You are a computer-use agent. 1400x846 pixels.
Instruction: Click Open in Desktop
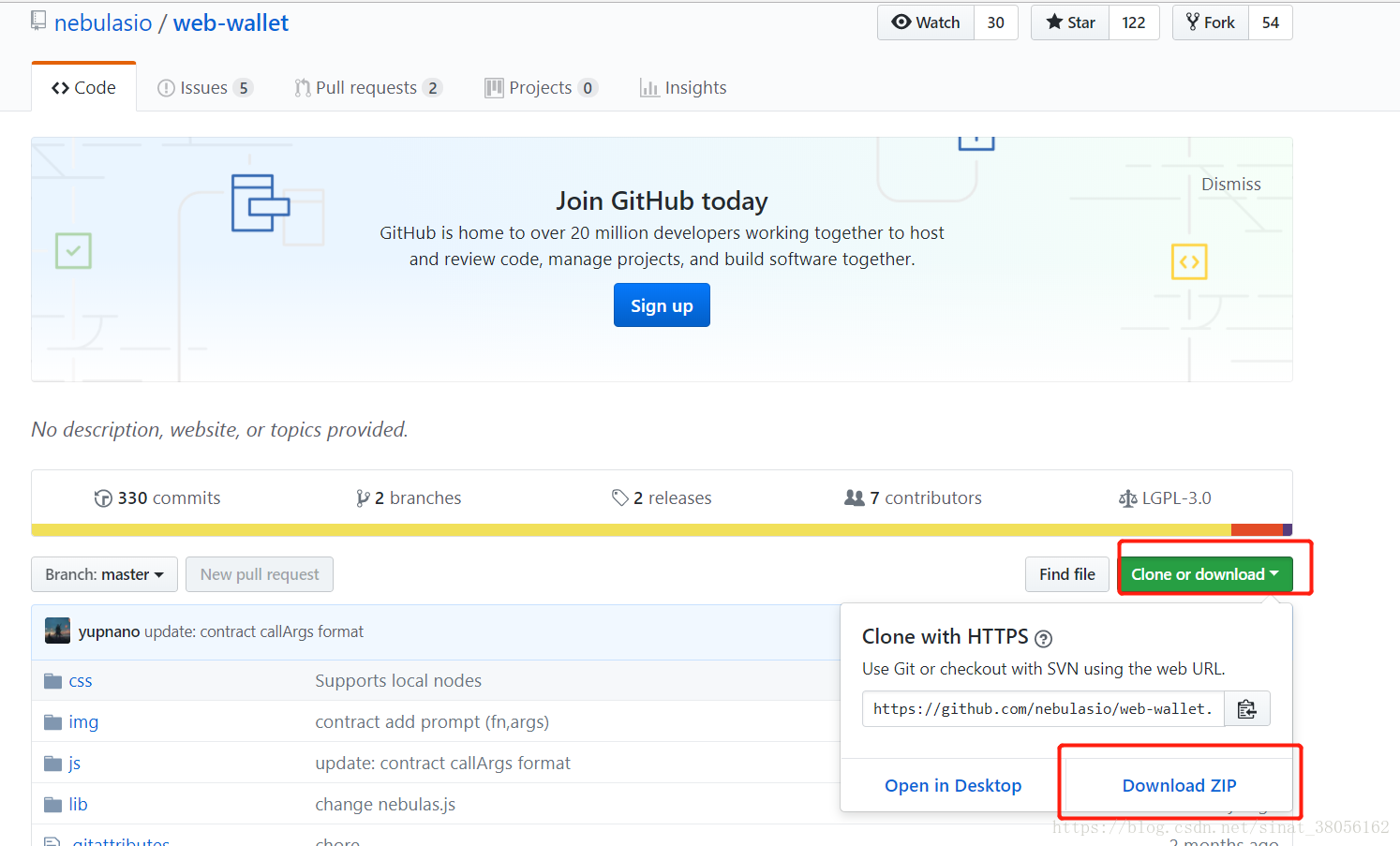click(953, 786)
